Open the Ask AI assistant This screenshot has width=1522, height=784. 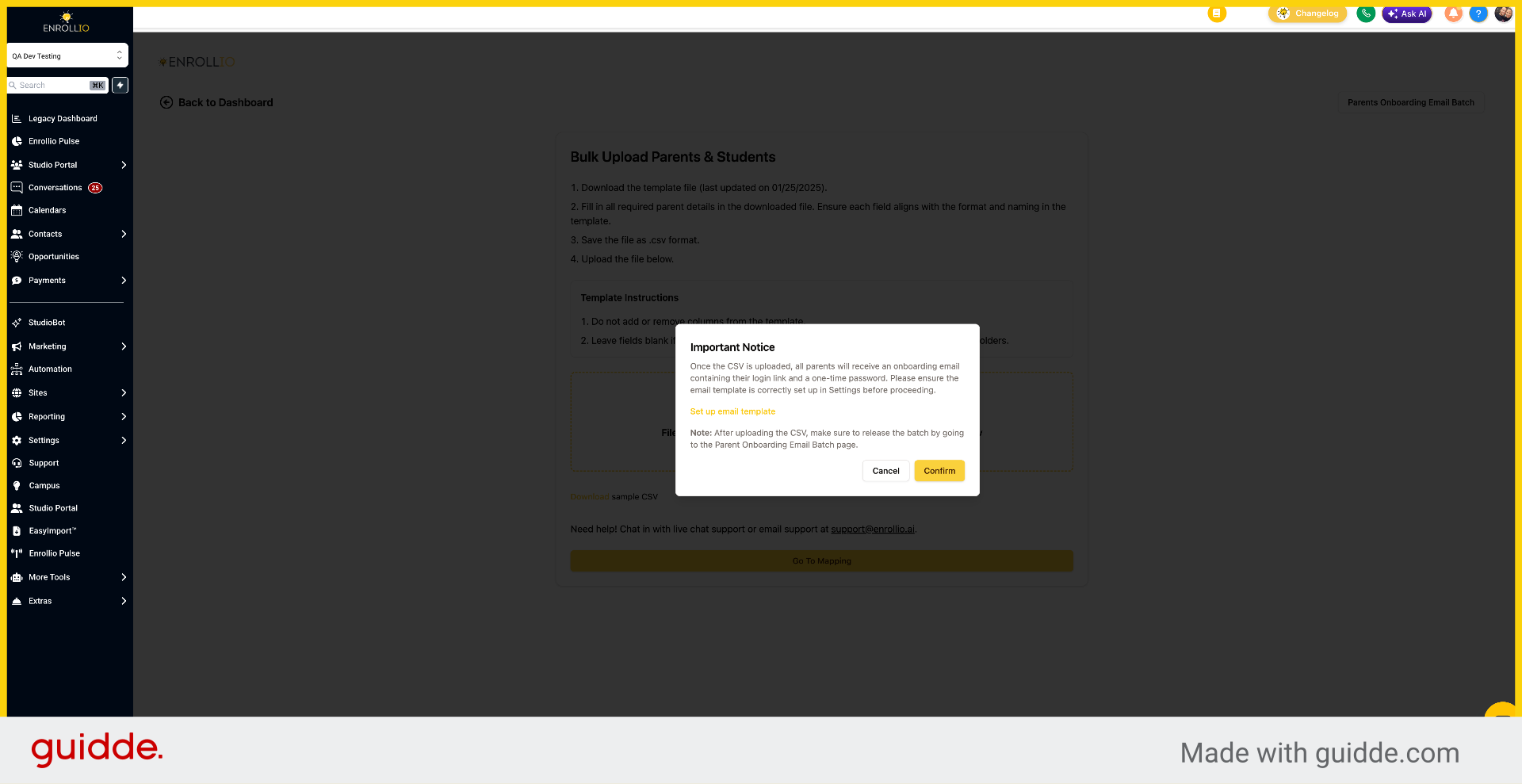(x=1407, y=13)
